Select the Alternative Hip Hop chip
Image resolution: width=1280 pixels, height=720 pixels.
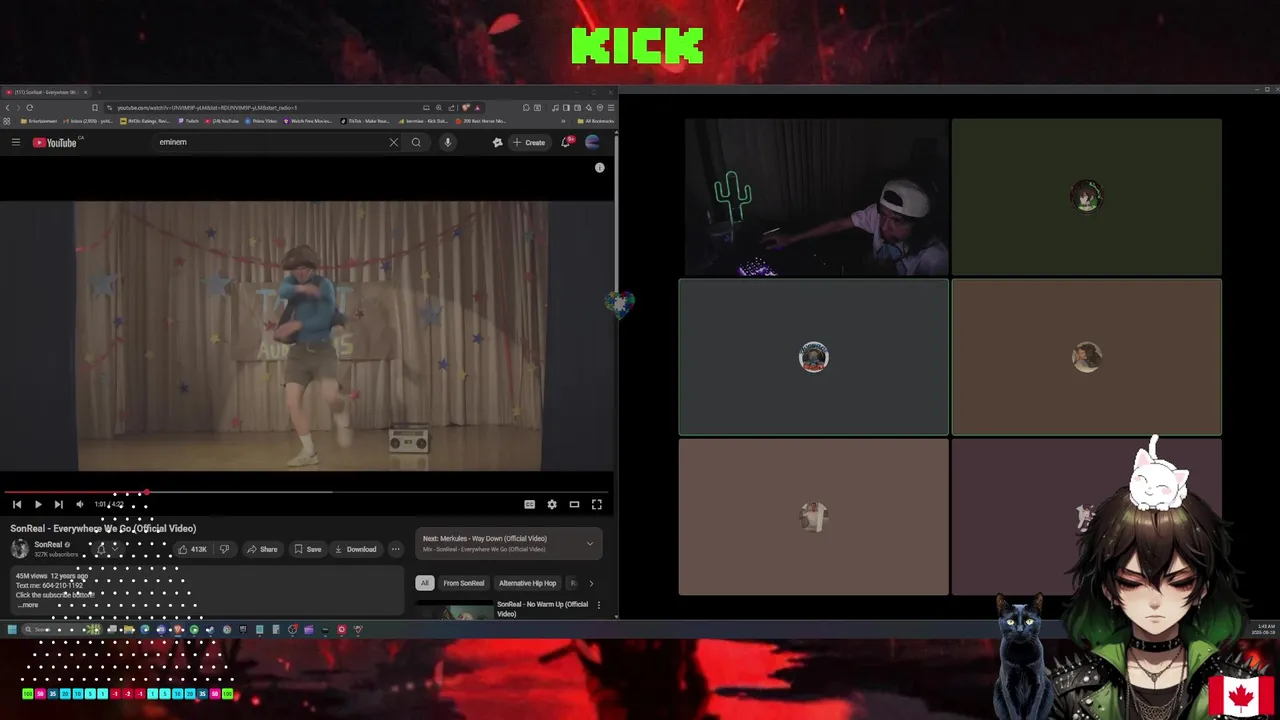click(x=527, y=583)
